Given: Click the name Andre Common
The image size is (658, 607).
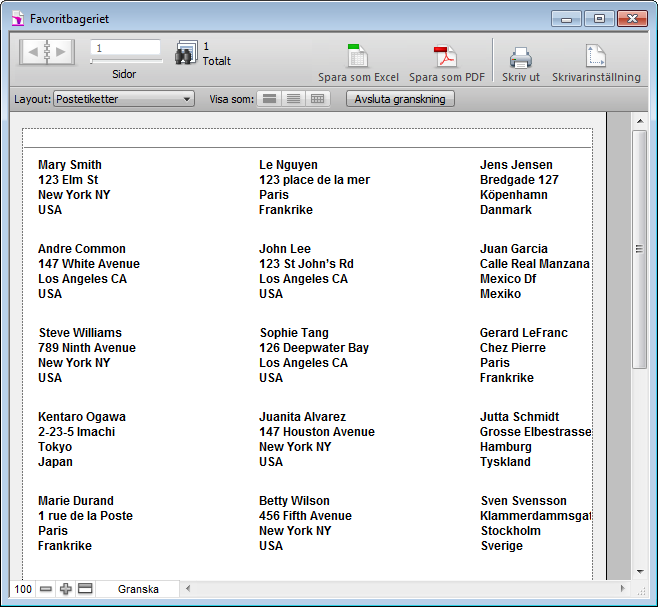Looking at the screenshot, I should click(82, 249).
